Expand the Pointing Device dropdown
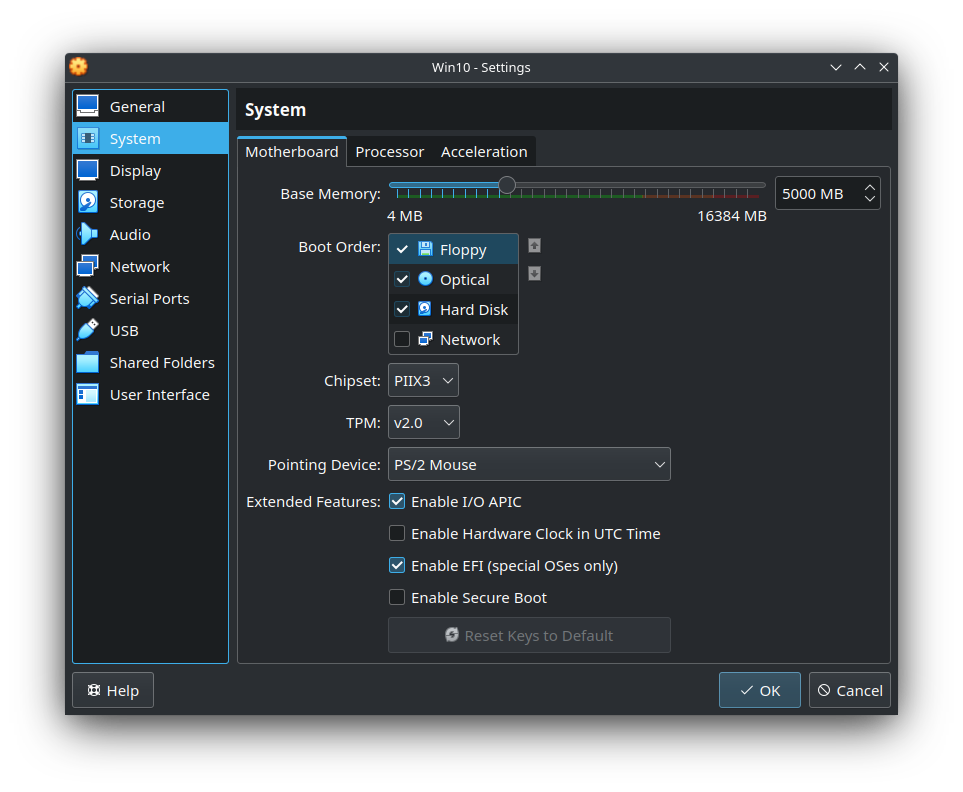Image resolution: width=963 pixels, height=792 pixels. 529,464
